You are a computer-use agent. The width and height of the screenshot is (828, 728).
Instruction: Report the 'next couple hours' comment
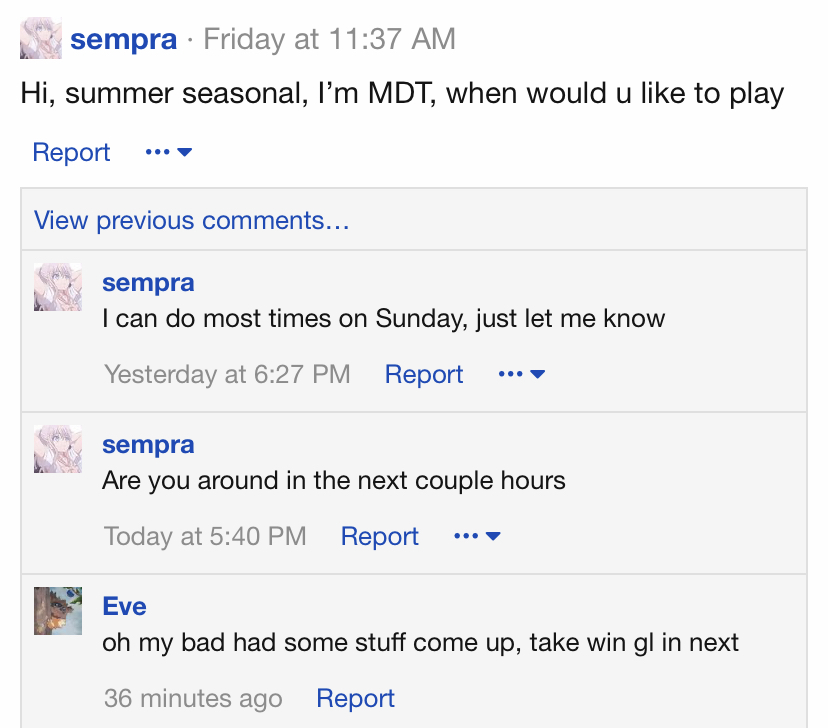point(380,537)
